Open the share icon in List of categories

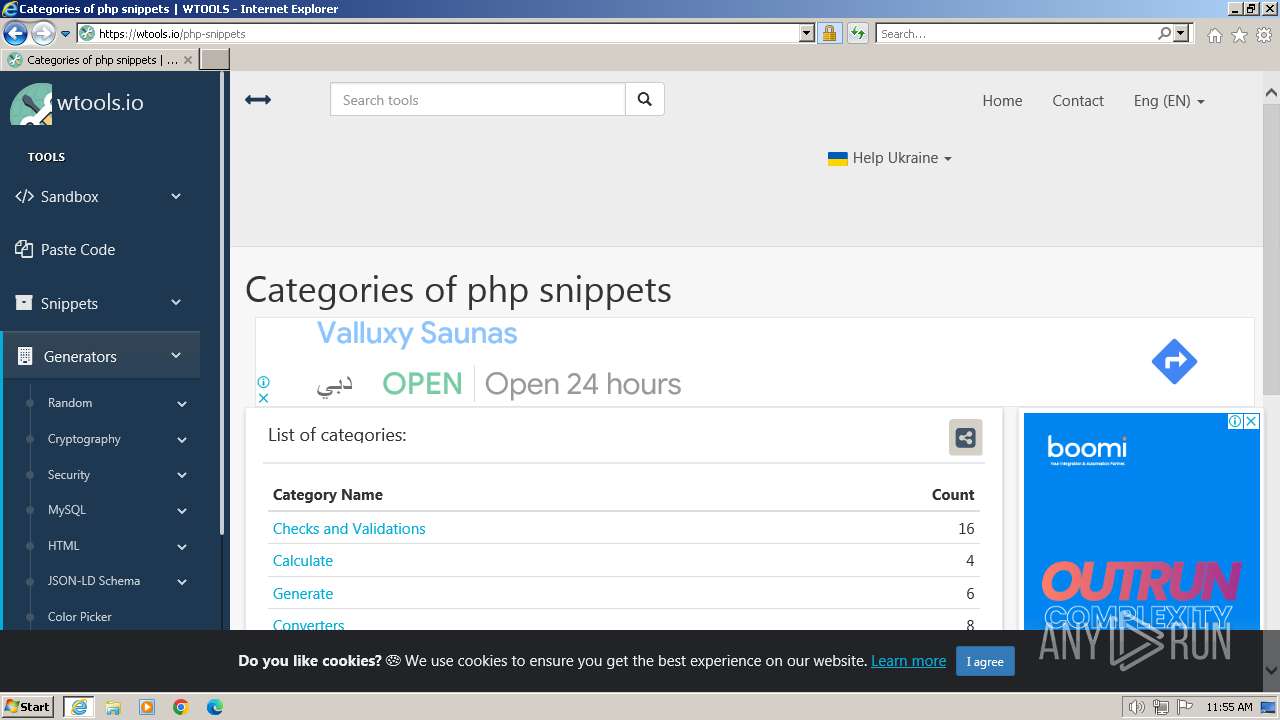[x=965, y=437]
